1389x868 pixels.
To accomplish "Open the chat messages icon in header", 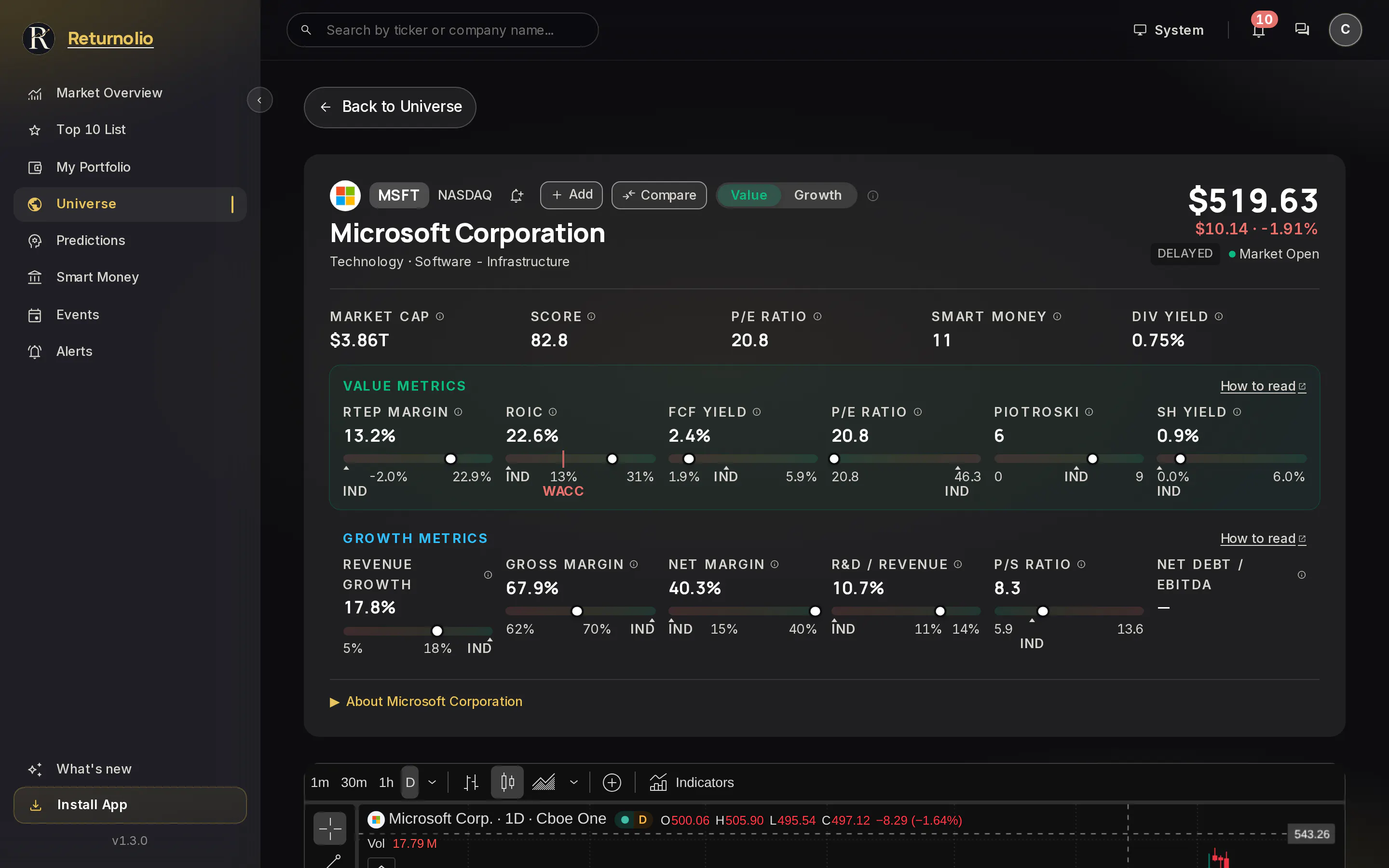I will (1302, 29).
